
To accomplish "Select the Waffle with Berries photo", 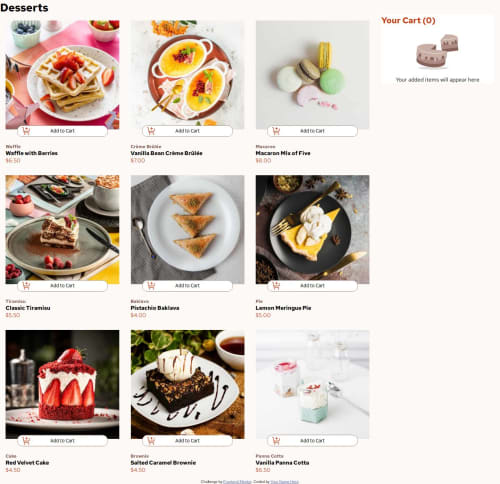I will tap(62, 75).
